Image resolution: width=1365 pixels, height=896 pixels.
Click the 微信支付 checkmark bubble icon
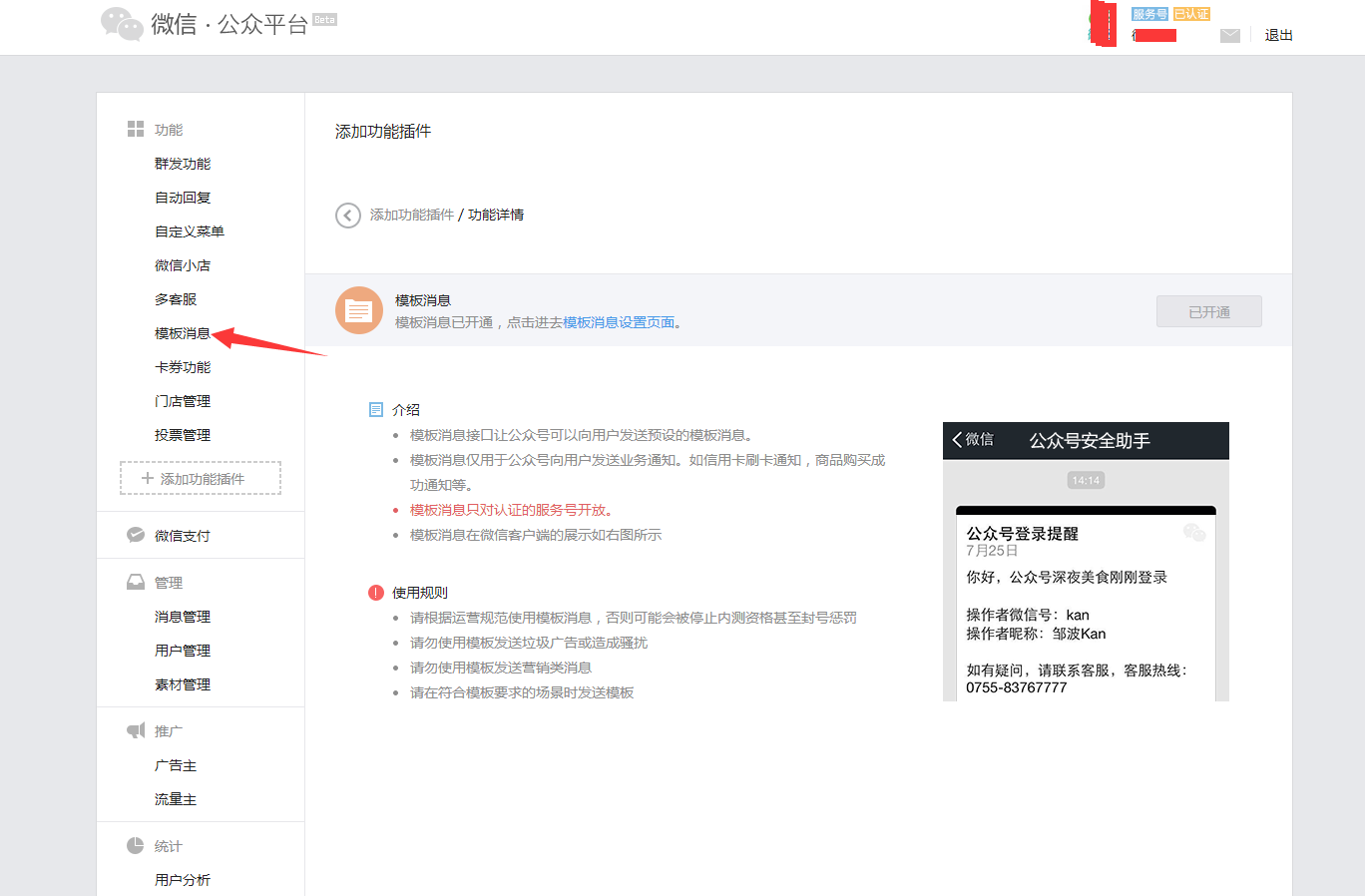(x=136, y=535)
